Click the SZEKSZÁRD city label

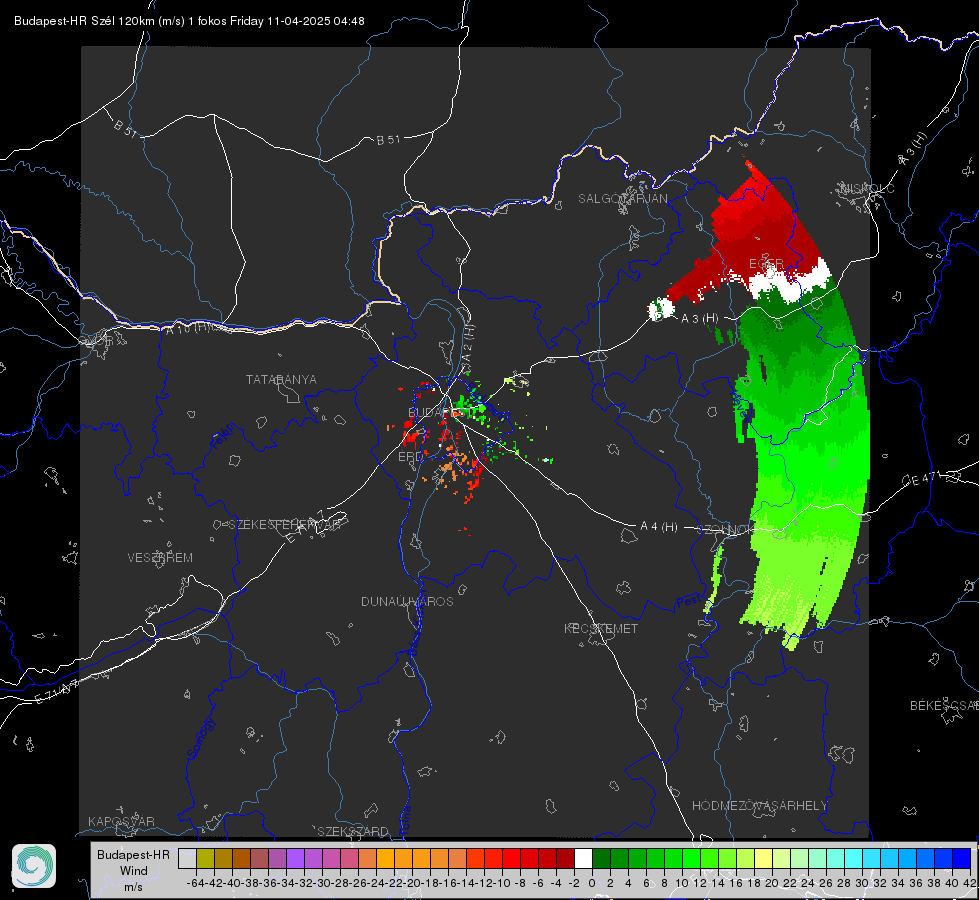pos(353,831)
